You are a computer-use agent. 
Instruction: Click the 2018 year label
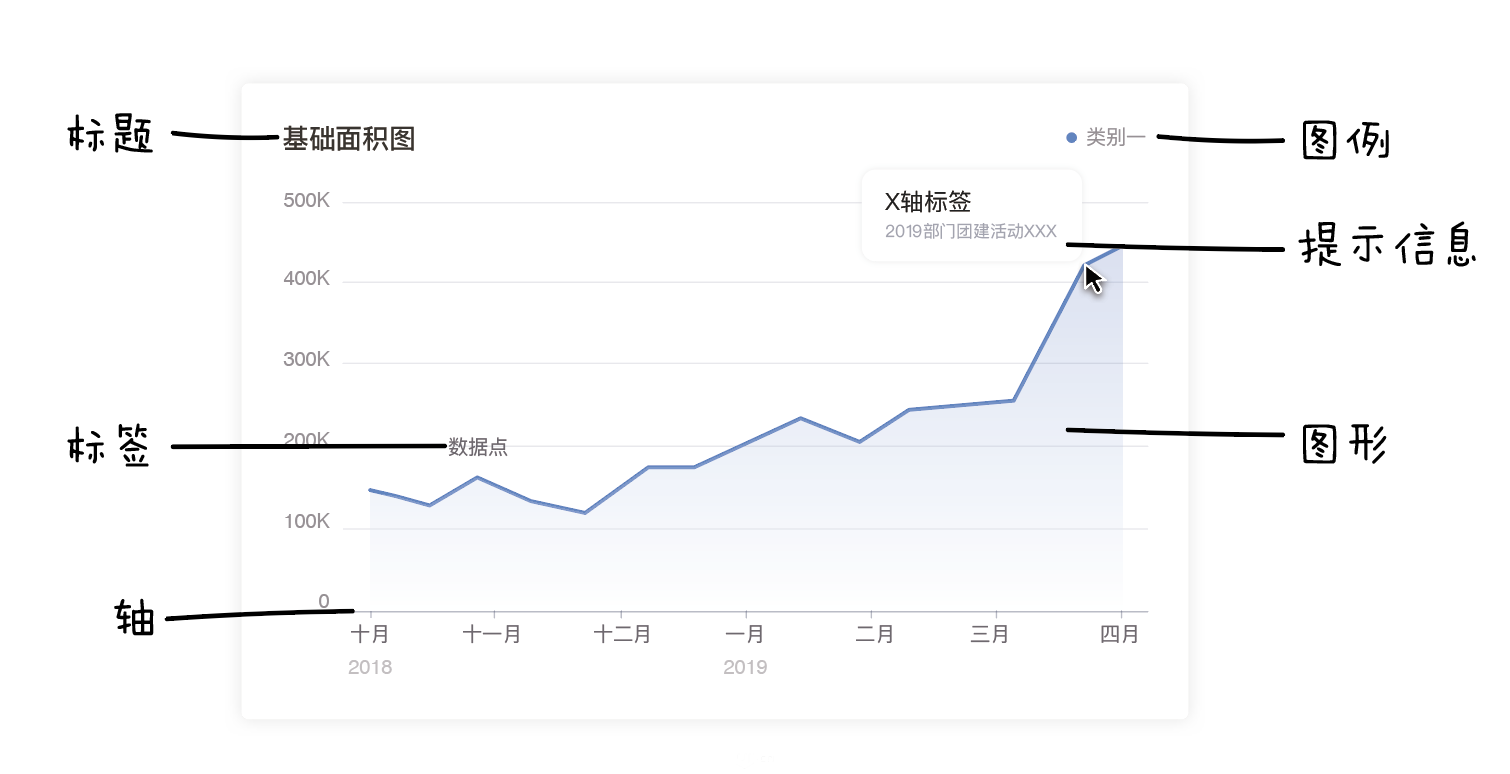[370, 667]
